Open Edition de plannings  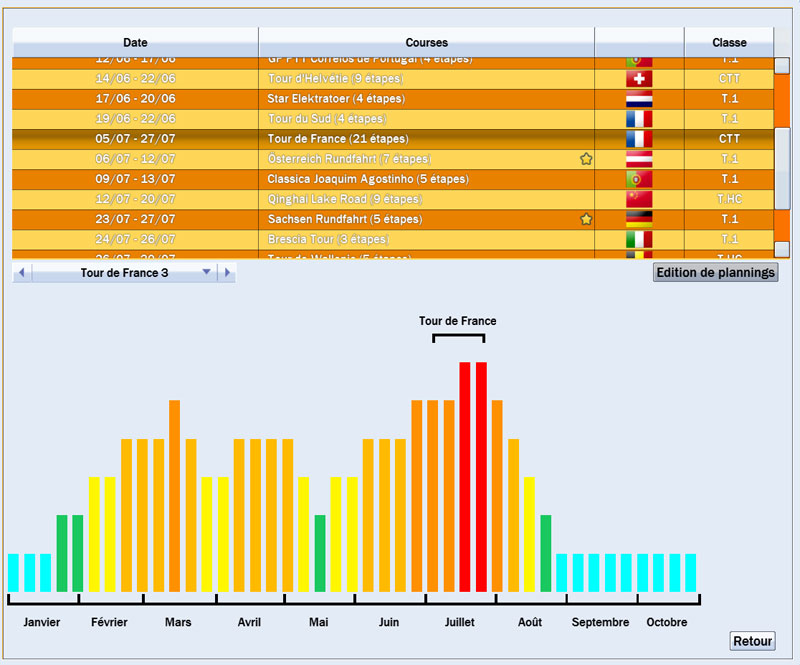(x=715, y=272)
